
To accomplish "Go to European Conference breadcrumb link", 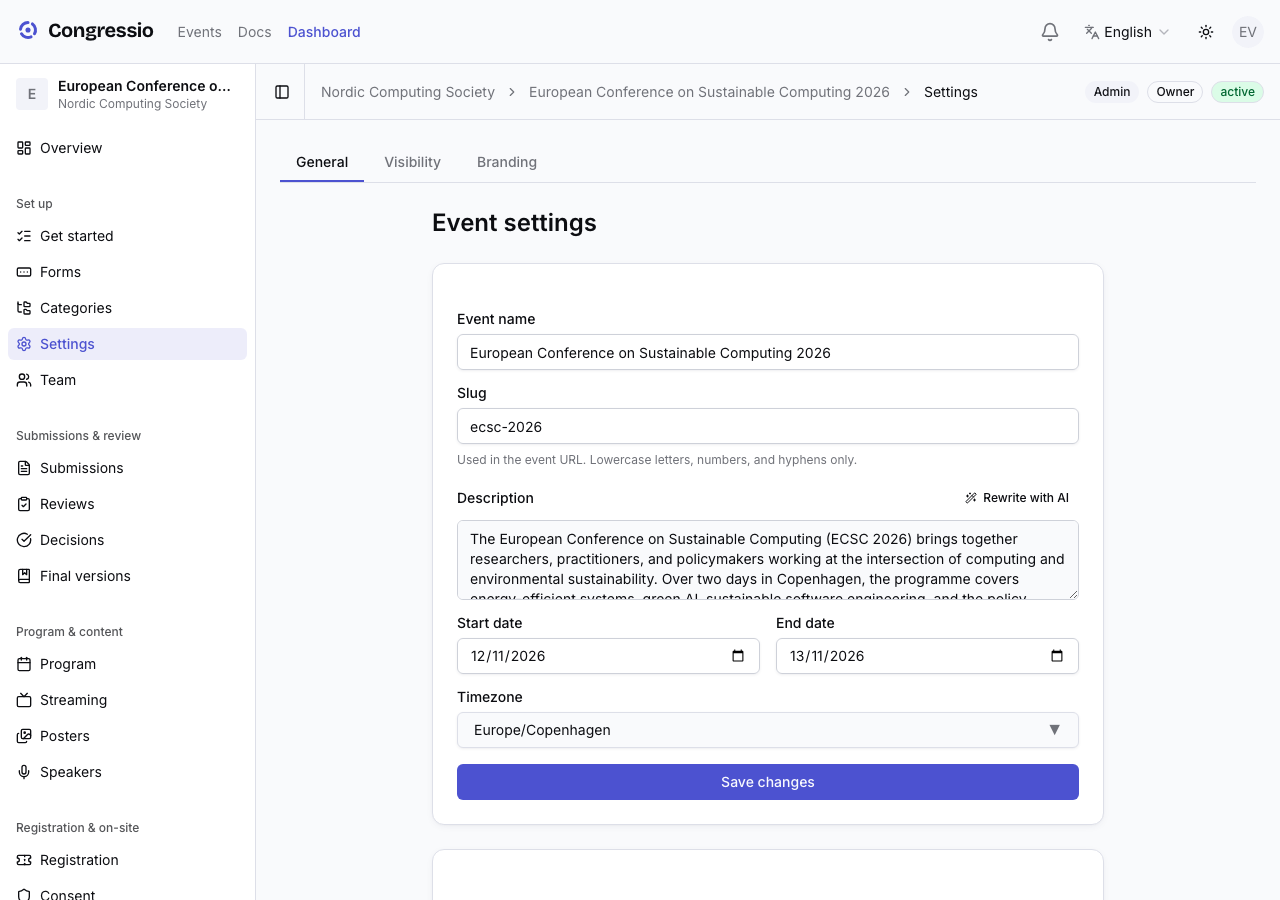I will click(x=709, y=92).
